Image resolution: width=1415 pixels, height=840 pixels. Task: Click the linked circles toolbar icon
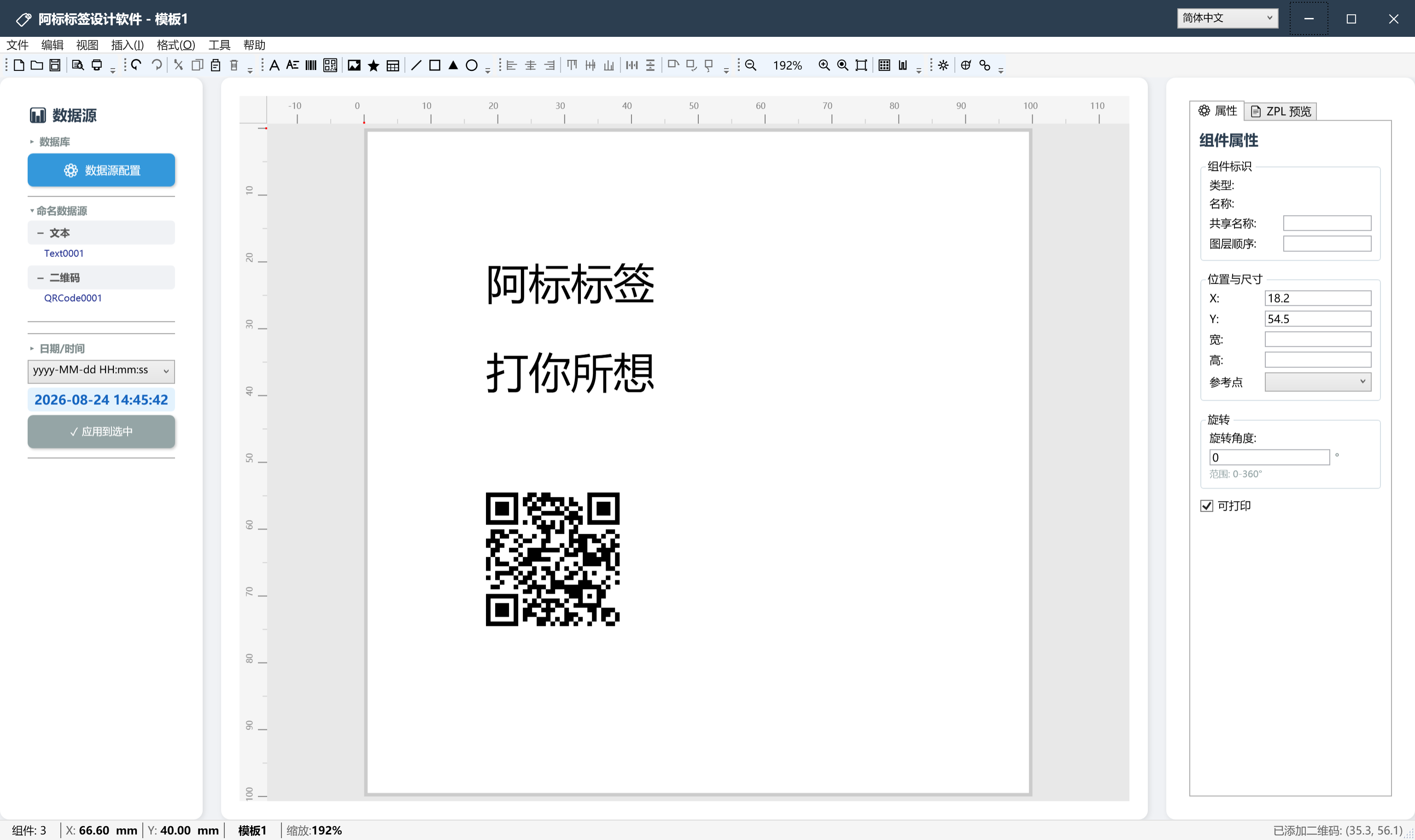pyautogui.click(x=985, y=65)
